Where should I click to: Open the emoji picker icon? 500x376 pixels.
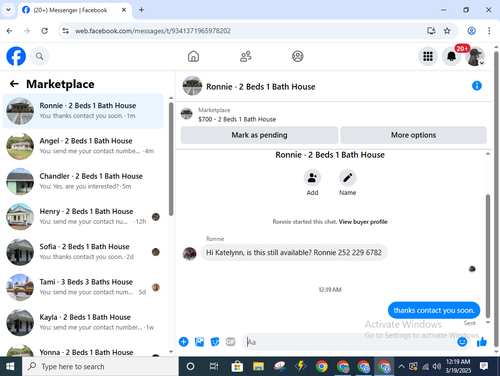[462, 342]
